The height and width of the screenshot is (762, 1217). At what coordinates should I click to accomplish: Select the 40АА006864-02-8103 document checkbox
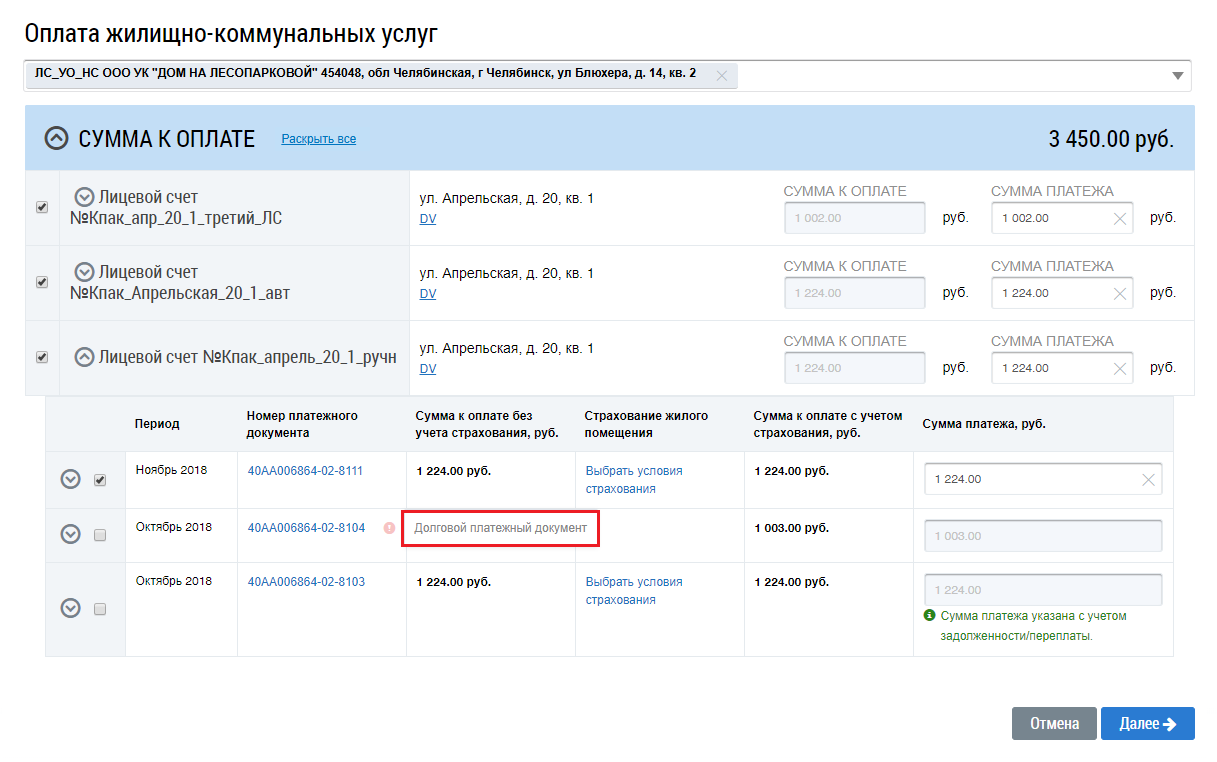[x=100, y=608]
